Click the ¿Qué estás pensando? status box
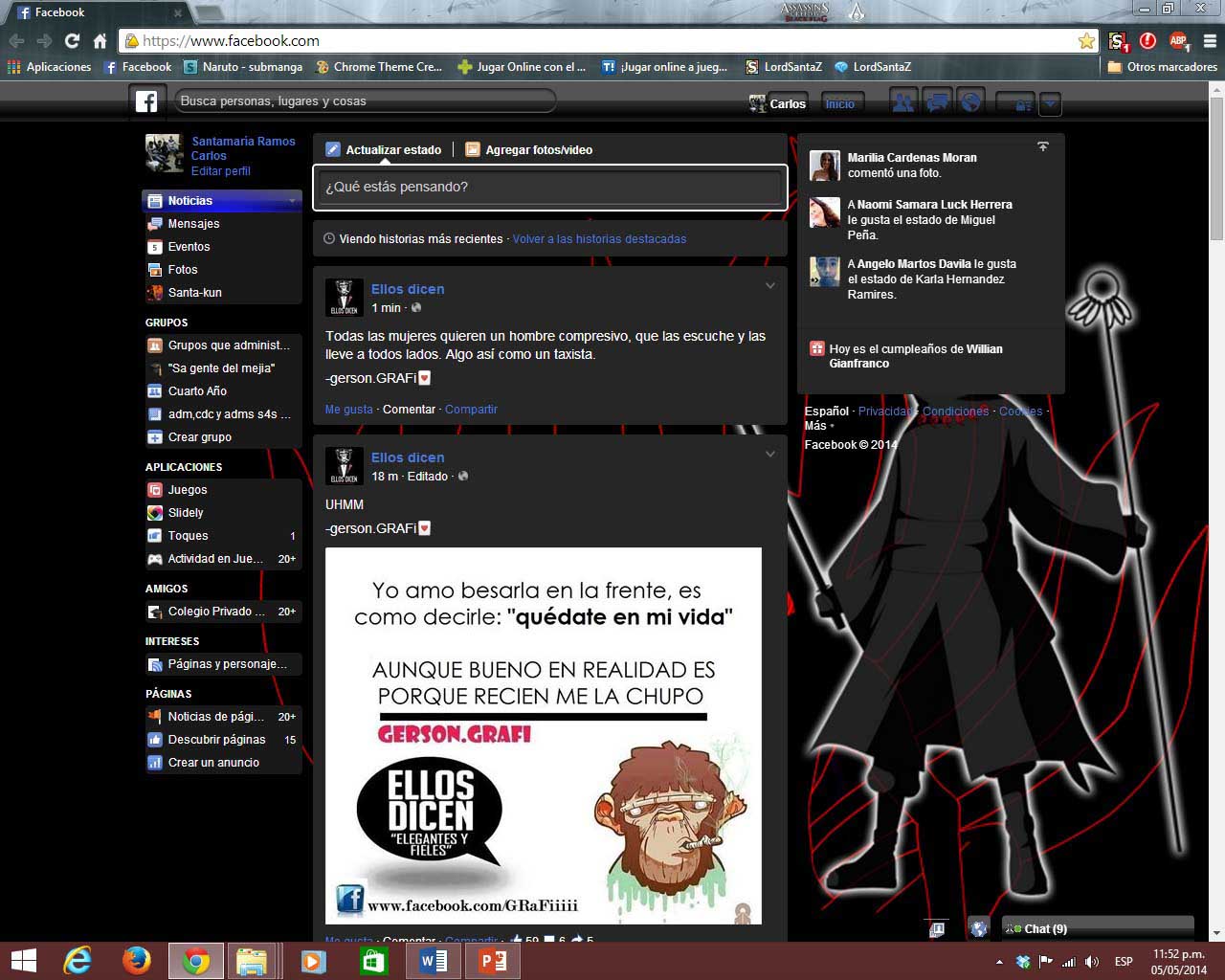The image size is (1225, 980). pyautogui.click(x=550, y=187)
